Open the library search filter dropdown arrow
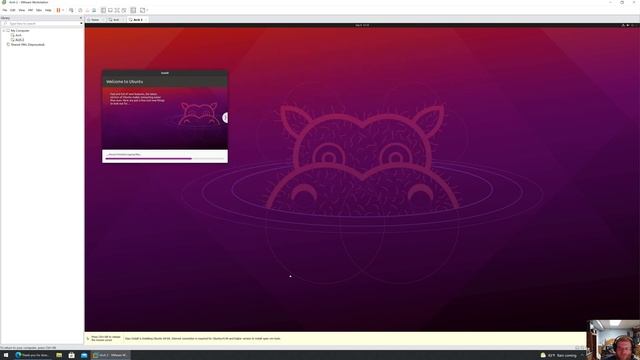Screen dimensions: 640x360 81,24
